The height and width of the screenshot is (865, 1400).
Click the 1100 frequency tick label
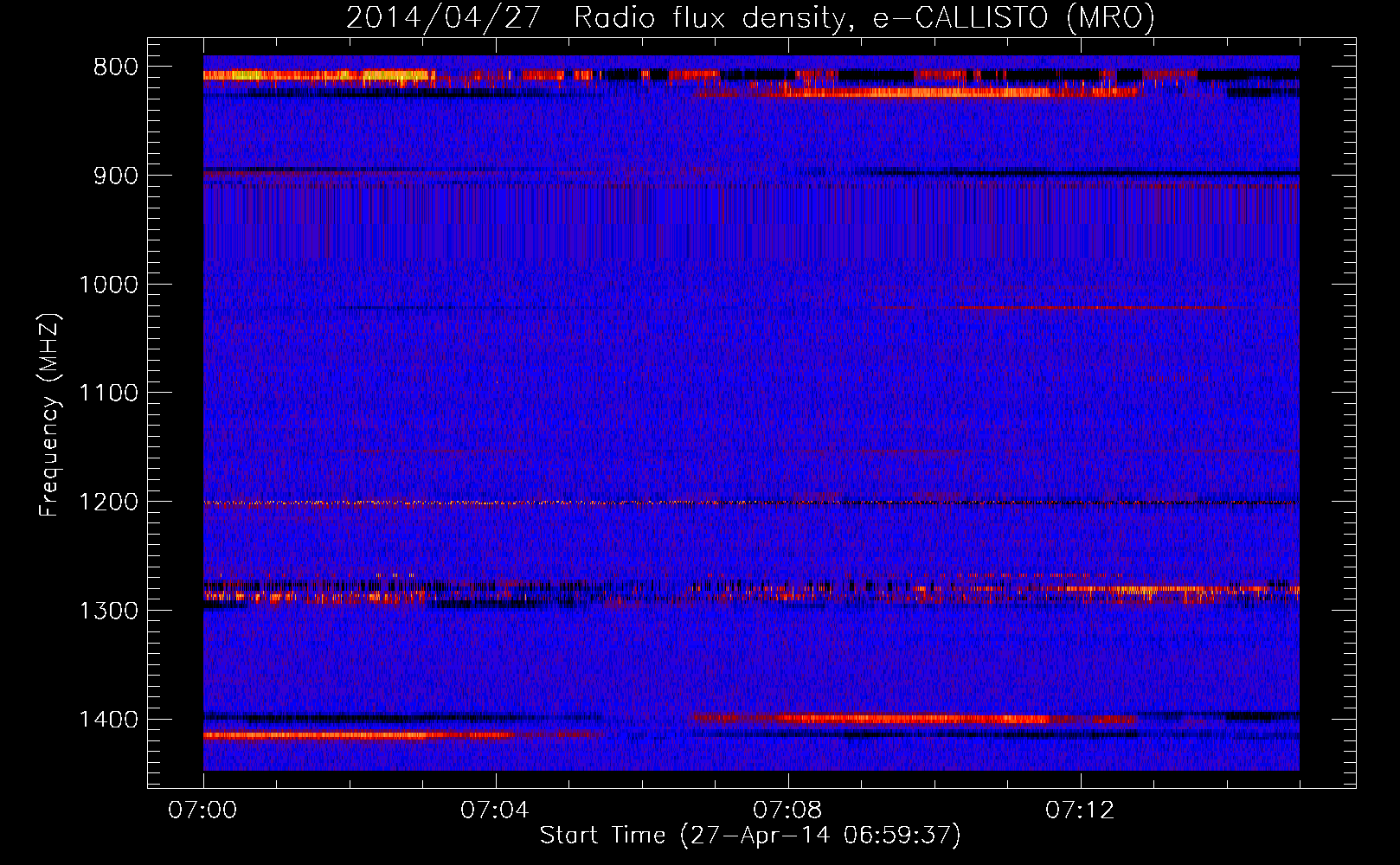(108, 394)
